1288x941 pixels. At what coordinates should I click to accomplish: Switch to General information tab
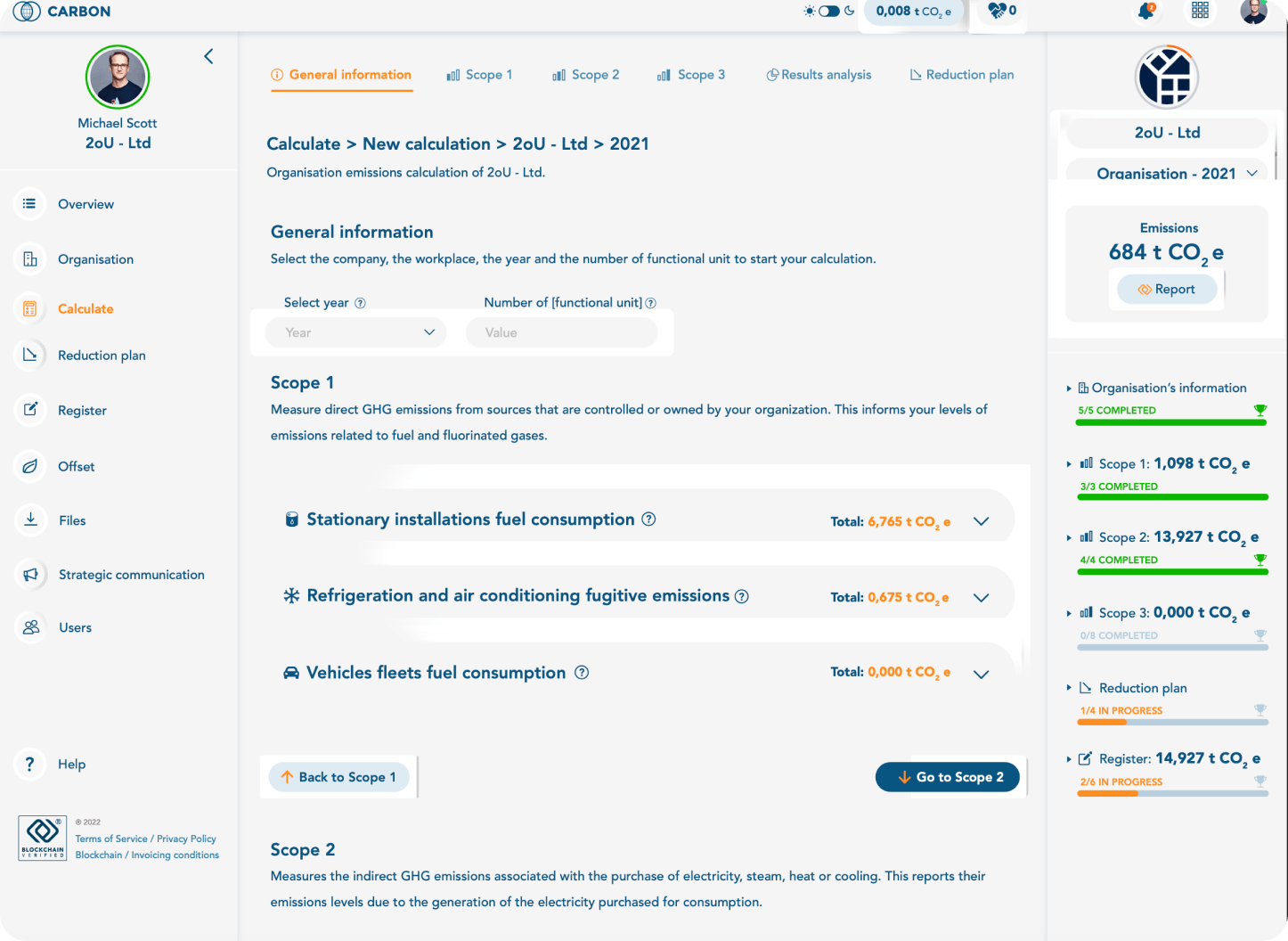[341, 75]
